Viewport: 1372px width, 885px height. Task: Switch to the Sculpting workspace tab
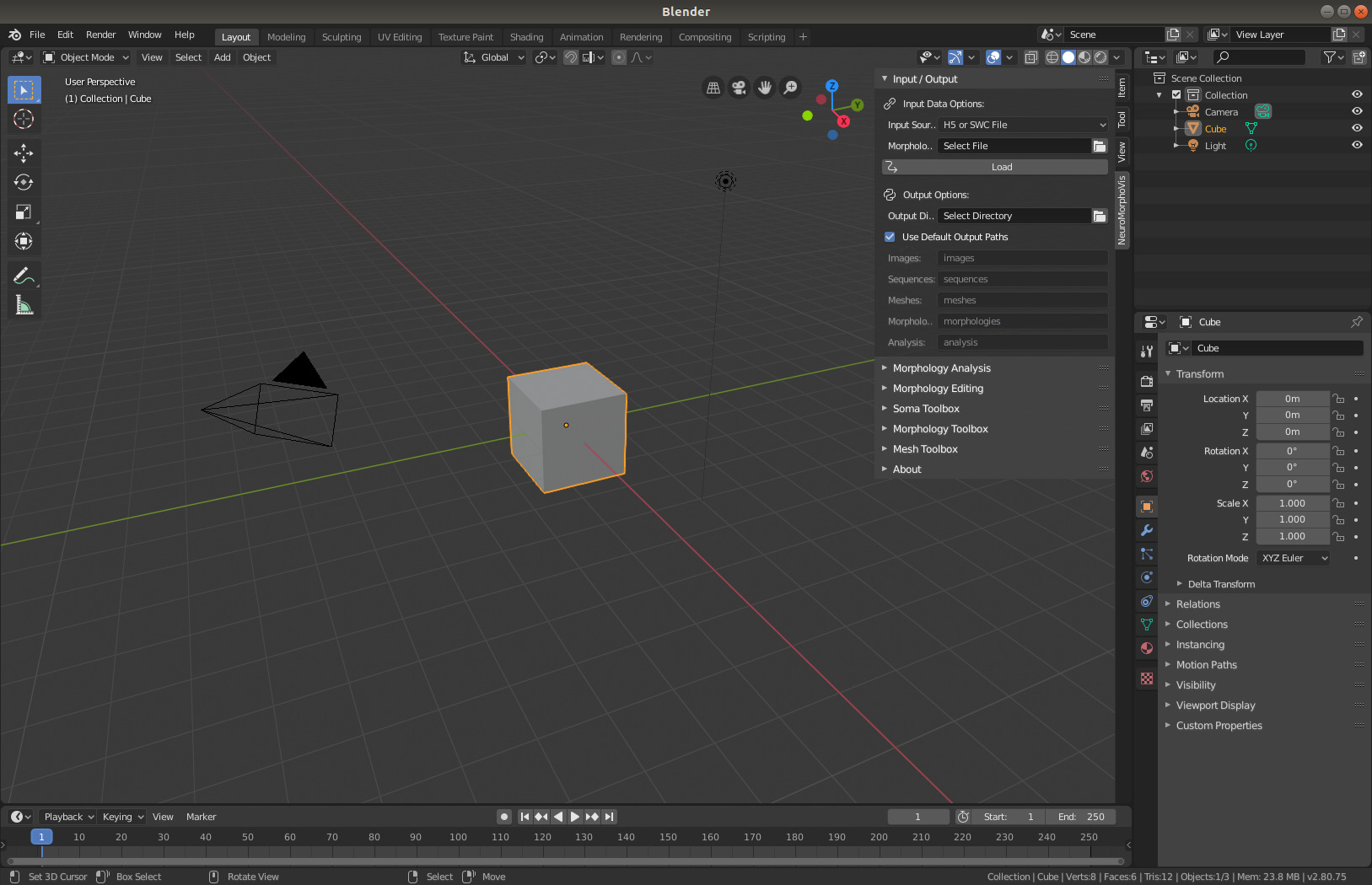342,37
